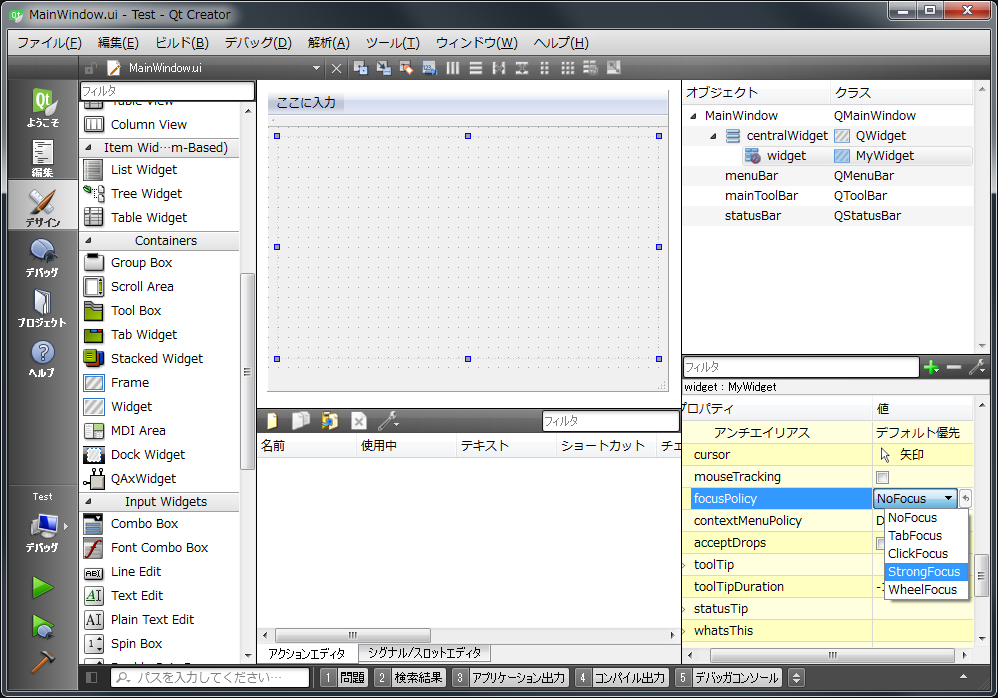
Task: Collapse the MainWindow tree node
Action: click(x=693, y=116)
